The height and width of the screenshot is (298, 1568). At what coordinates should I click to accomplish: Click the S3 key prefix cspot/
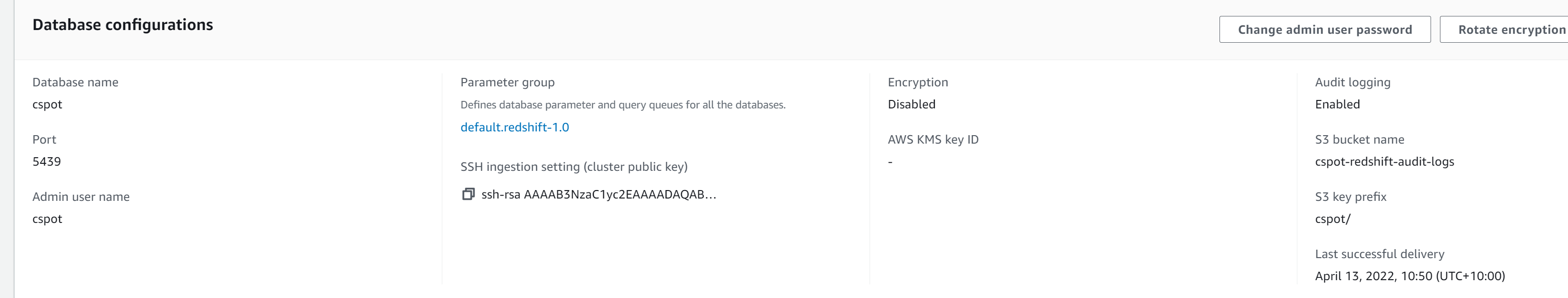tap(1331, 219)
